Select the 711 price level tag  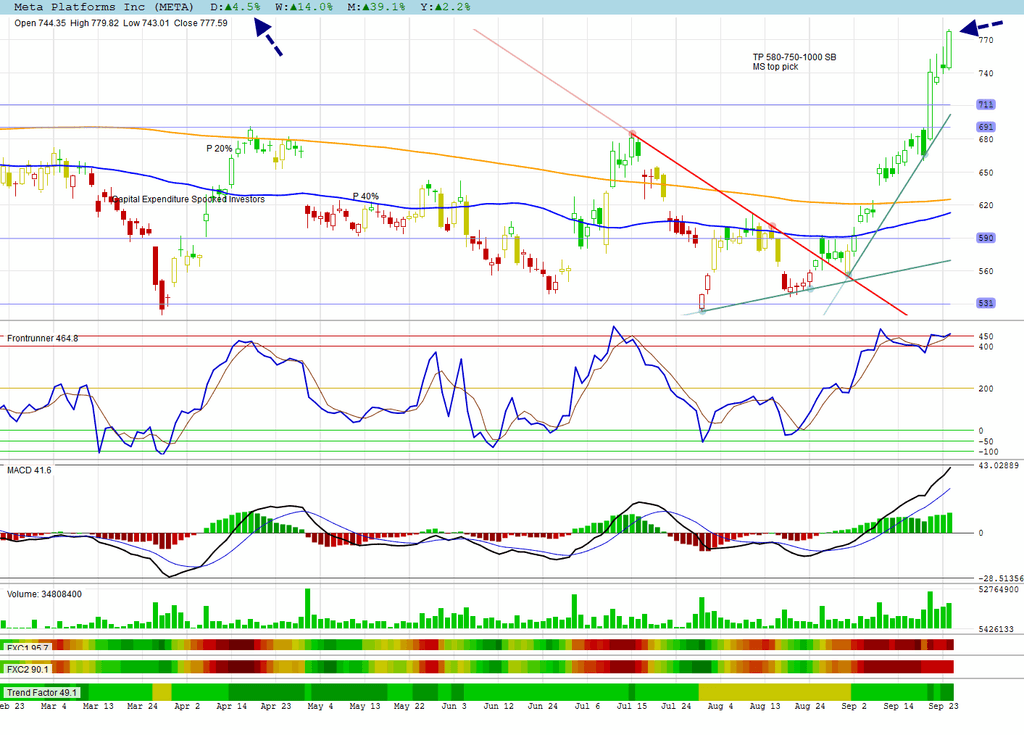pyautogui.click(x=985, y=105)
